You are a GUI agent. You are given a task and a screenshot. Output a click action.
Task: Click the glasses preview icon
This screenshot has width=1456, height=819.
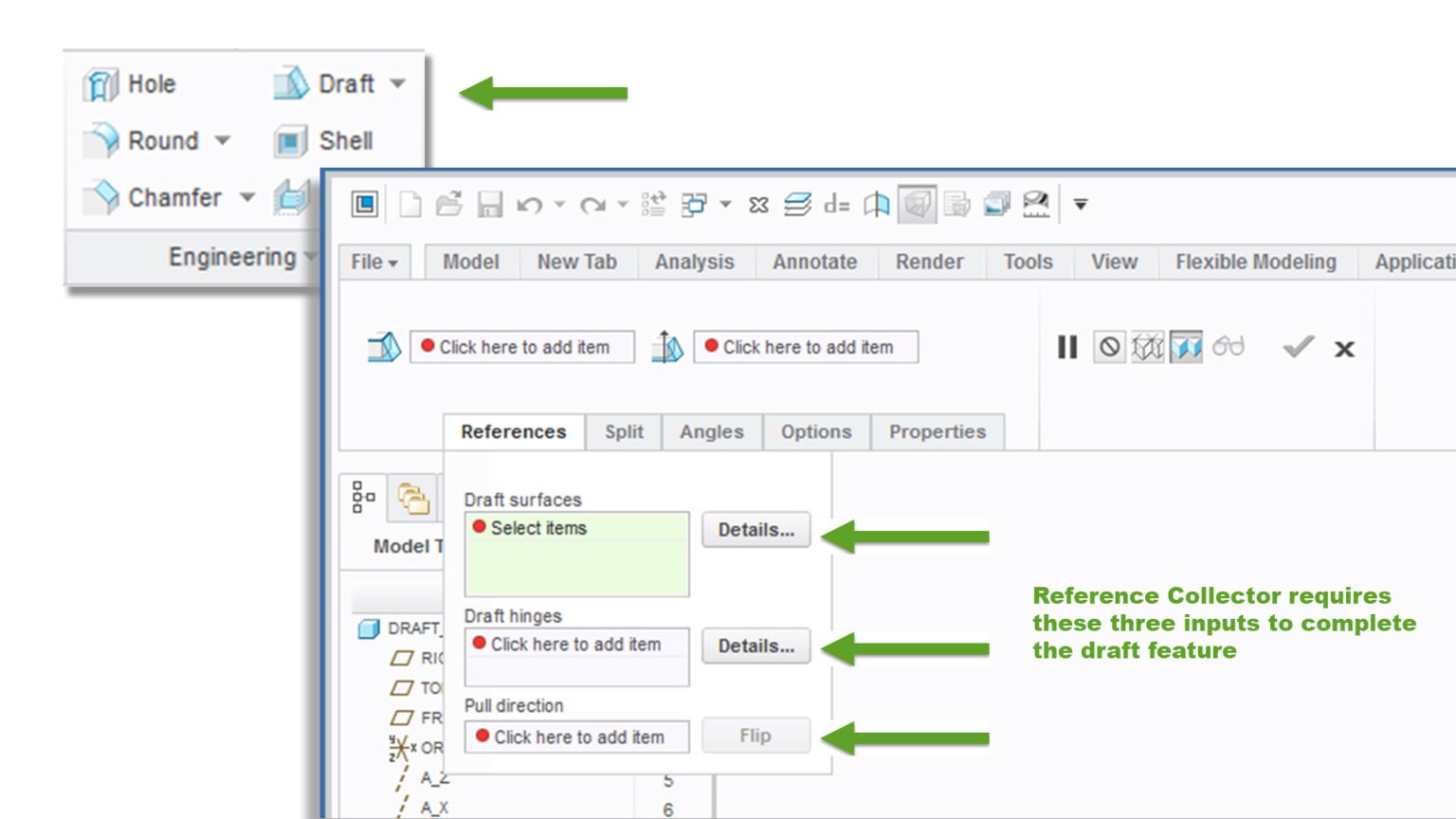(x=1228, y=347)
